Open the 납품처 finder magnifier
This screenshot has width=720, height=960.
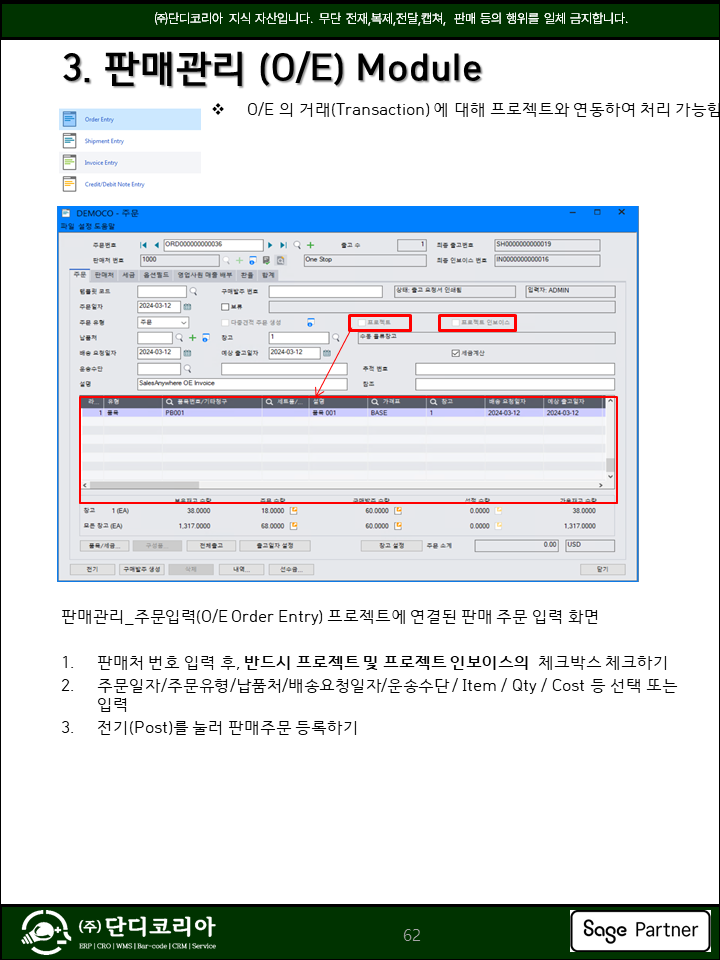pyautogui.click(x=179, y=337)
